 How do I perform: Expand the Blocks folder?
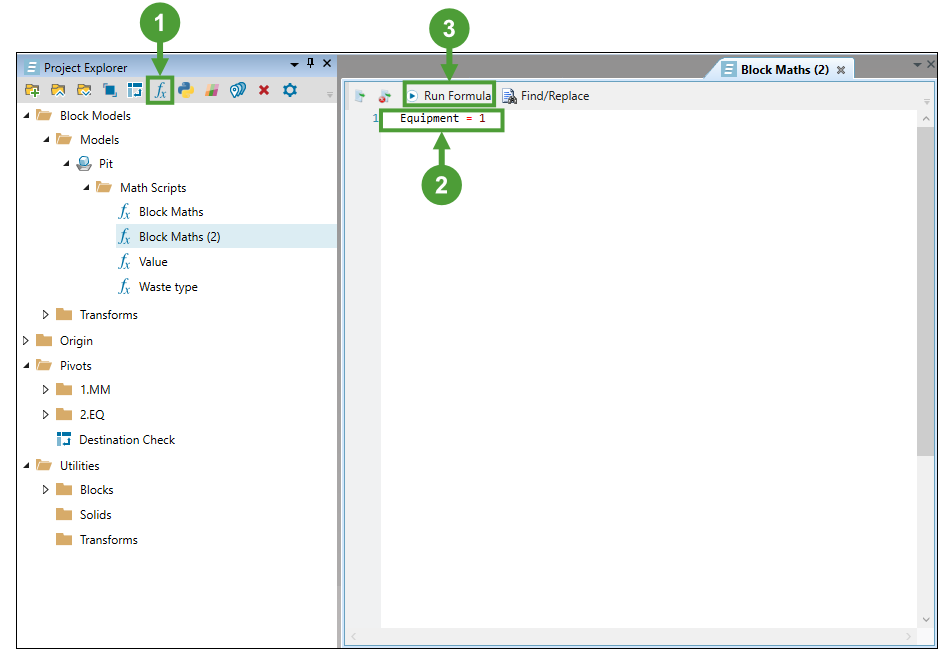[46, 489]
